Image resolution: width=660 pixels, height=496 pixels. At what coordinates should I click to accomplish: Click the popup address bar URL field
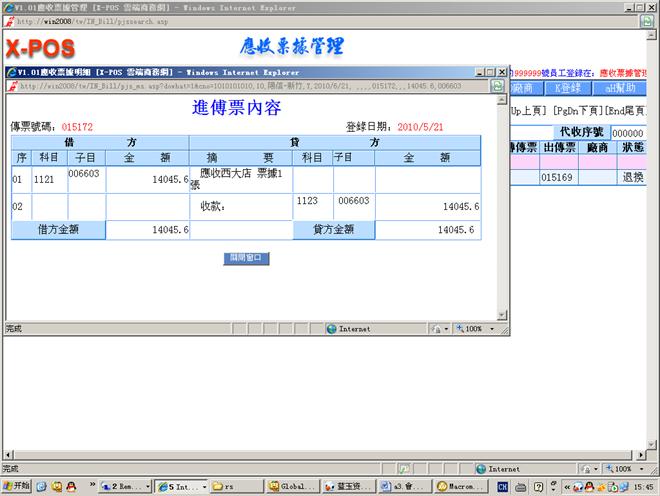click(x=250, y=87)
